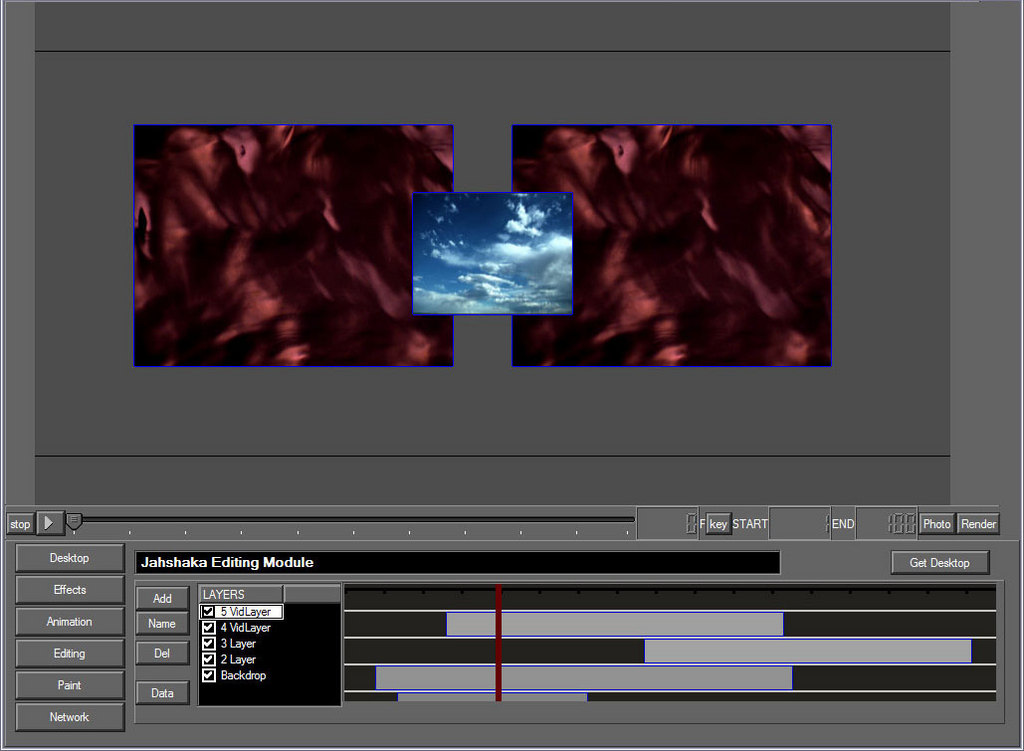Screen dimensions: 1024x751
Task: Click the Get Desktop button
Action: coord(939,563)
